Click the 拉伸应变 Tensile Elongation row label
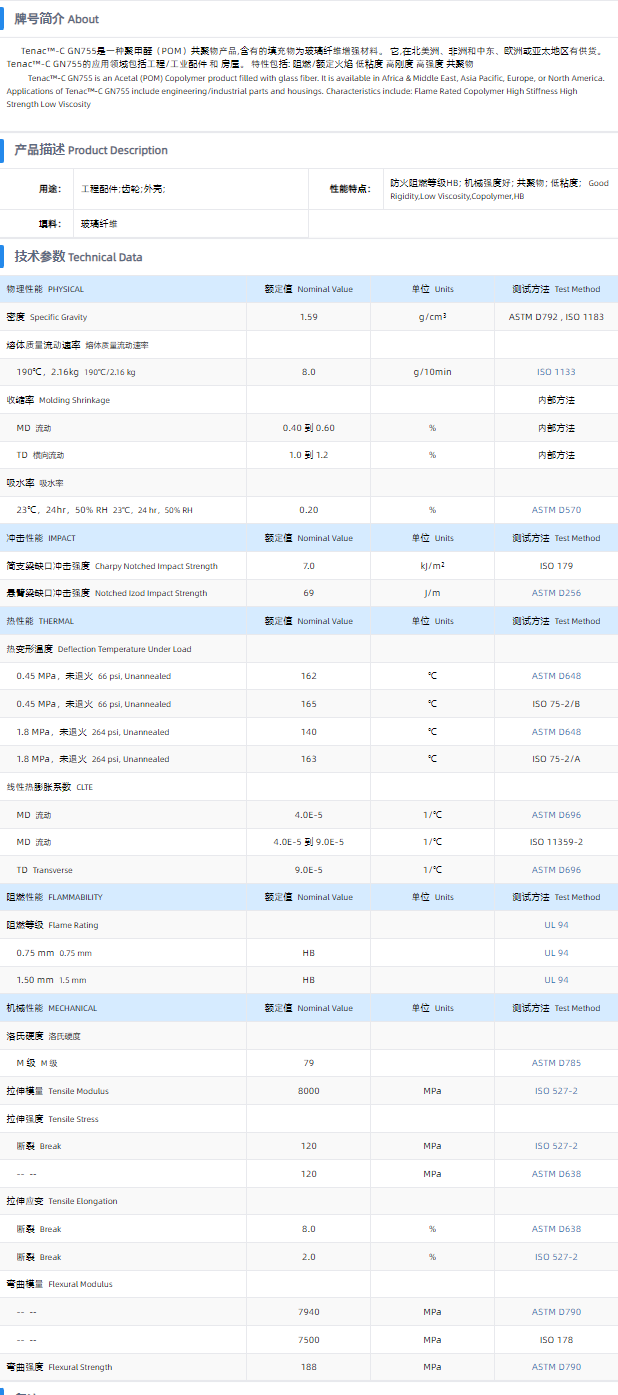This screenshot has width=618, height=1395. click(61, 1201)
